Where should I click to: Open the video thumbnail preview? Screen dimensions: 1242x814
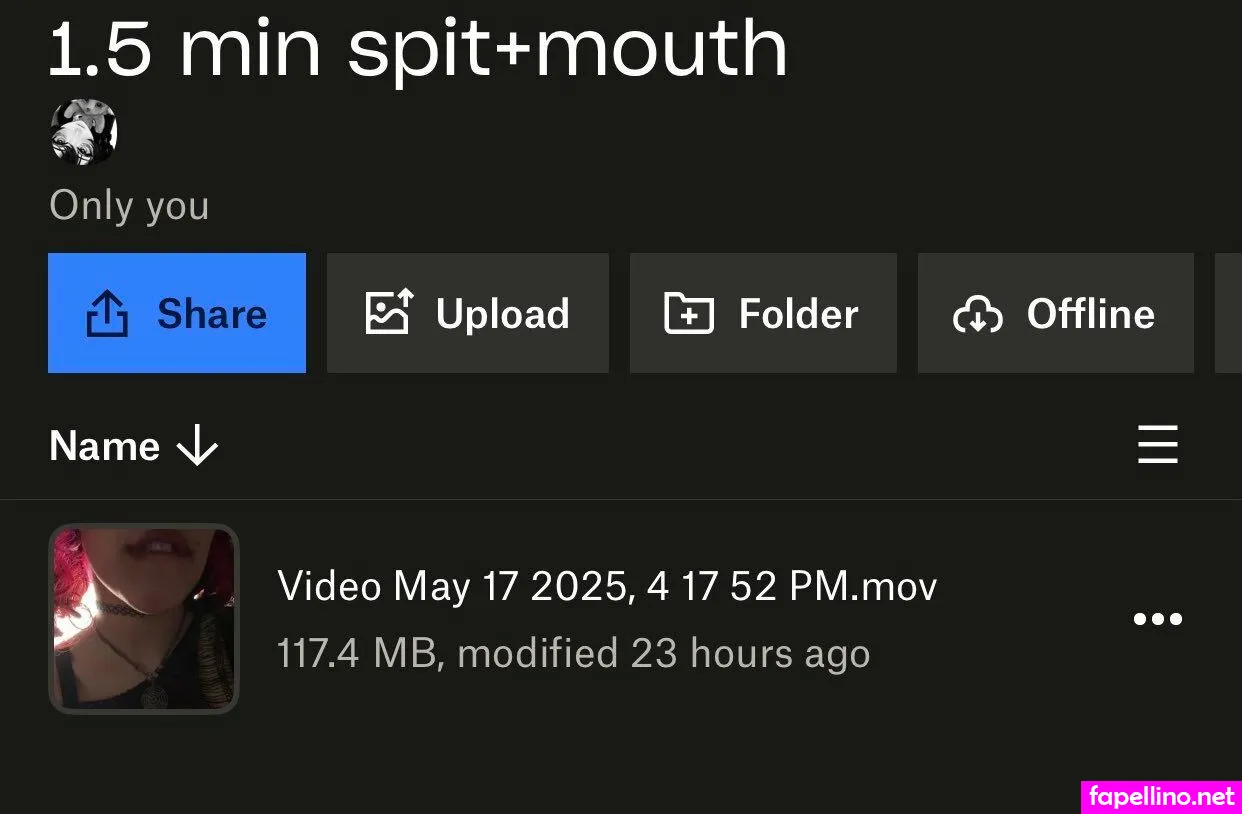click(144, 619)
